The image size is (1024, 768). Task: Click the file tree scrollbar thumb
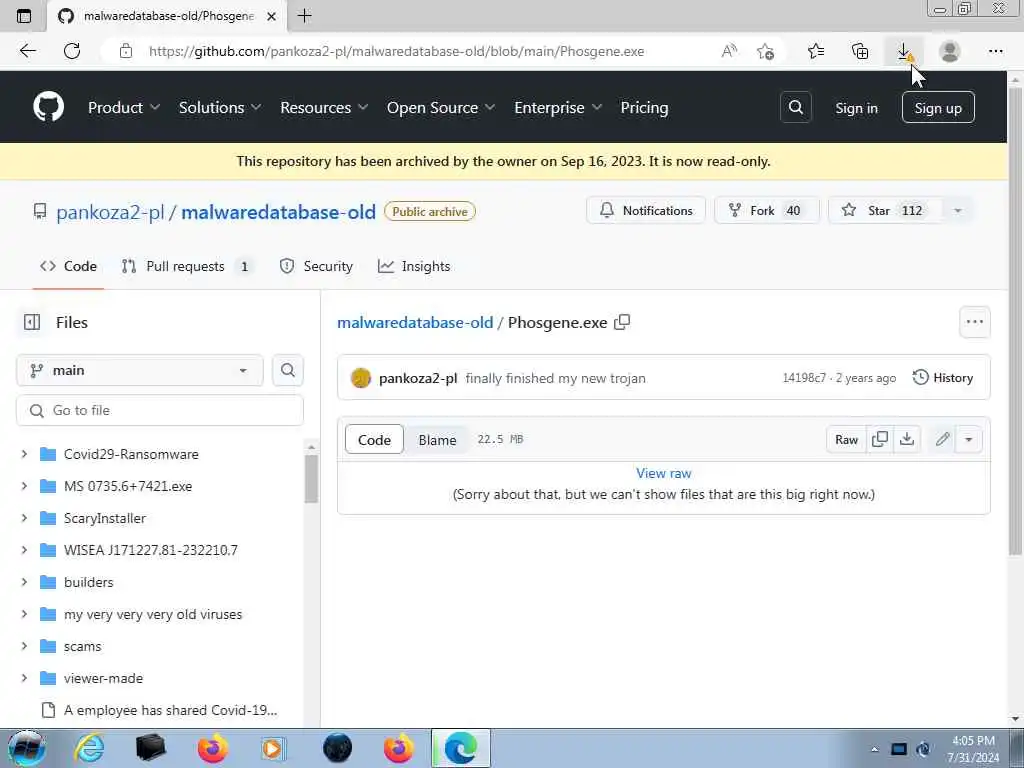(x=311, y=479)
